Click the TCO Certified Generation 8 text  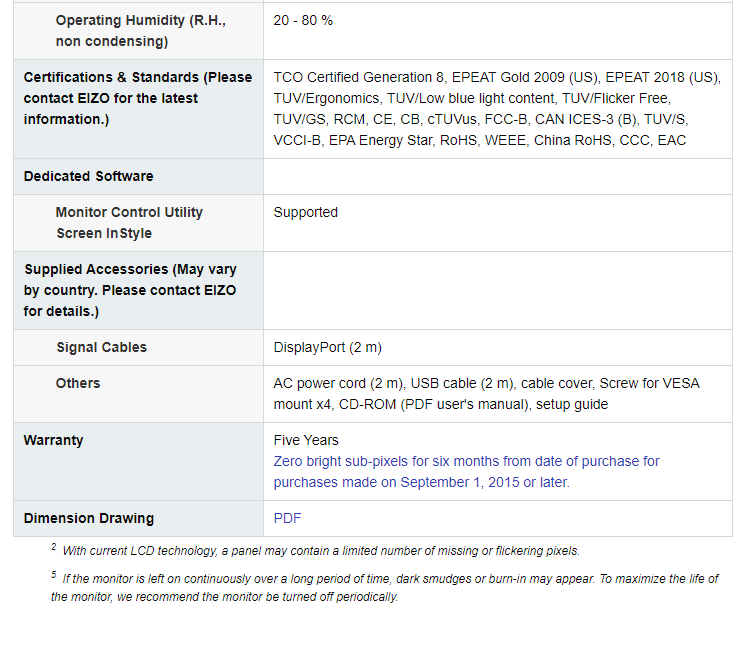(x=359, y=77)
